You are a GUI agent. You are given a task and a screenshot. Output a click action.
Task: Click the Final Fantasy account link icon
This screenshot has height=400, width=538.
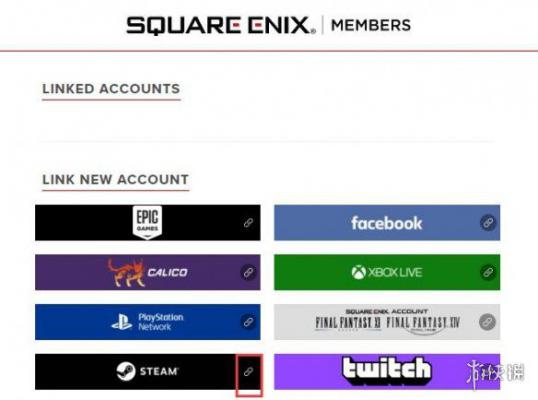pyautogui.click(x=488, y=322)
